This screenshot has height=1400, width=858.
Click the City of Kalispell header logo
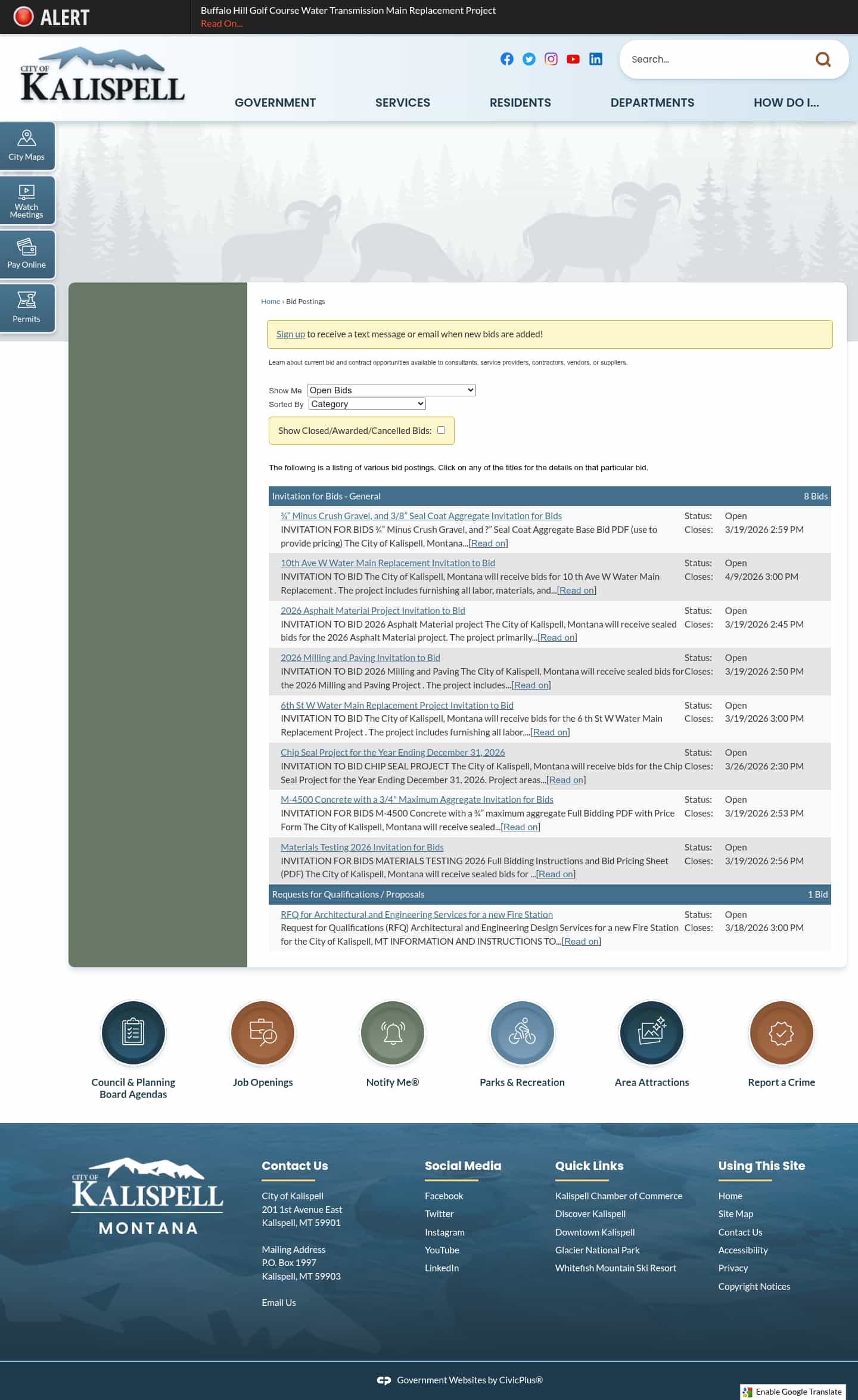(102, 75)
